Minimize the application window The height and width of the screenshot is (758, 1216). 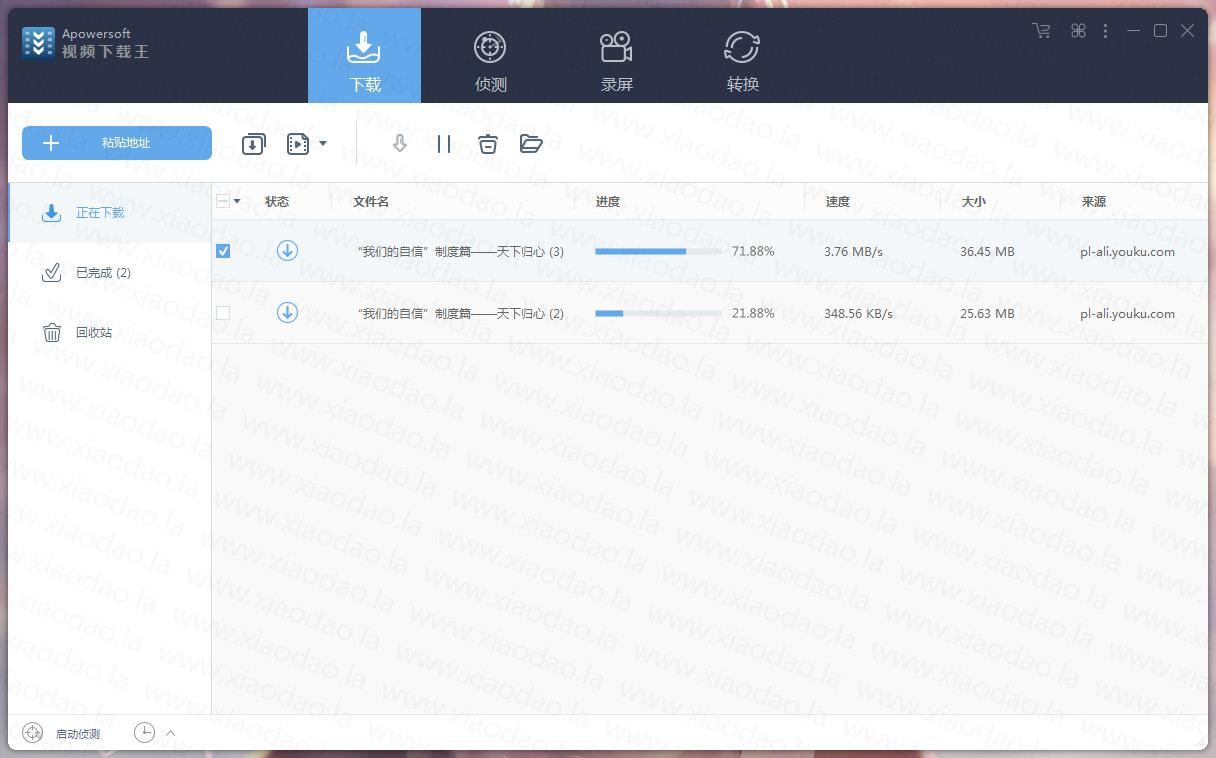[x=1133, y=31]
